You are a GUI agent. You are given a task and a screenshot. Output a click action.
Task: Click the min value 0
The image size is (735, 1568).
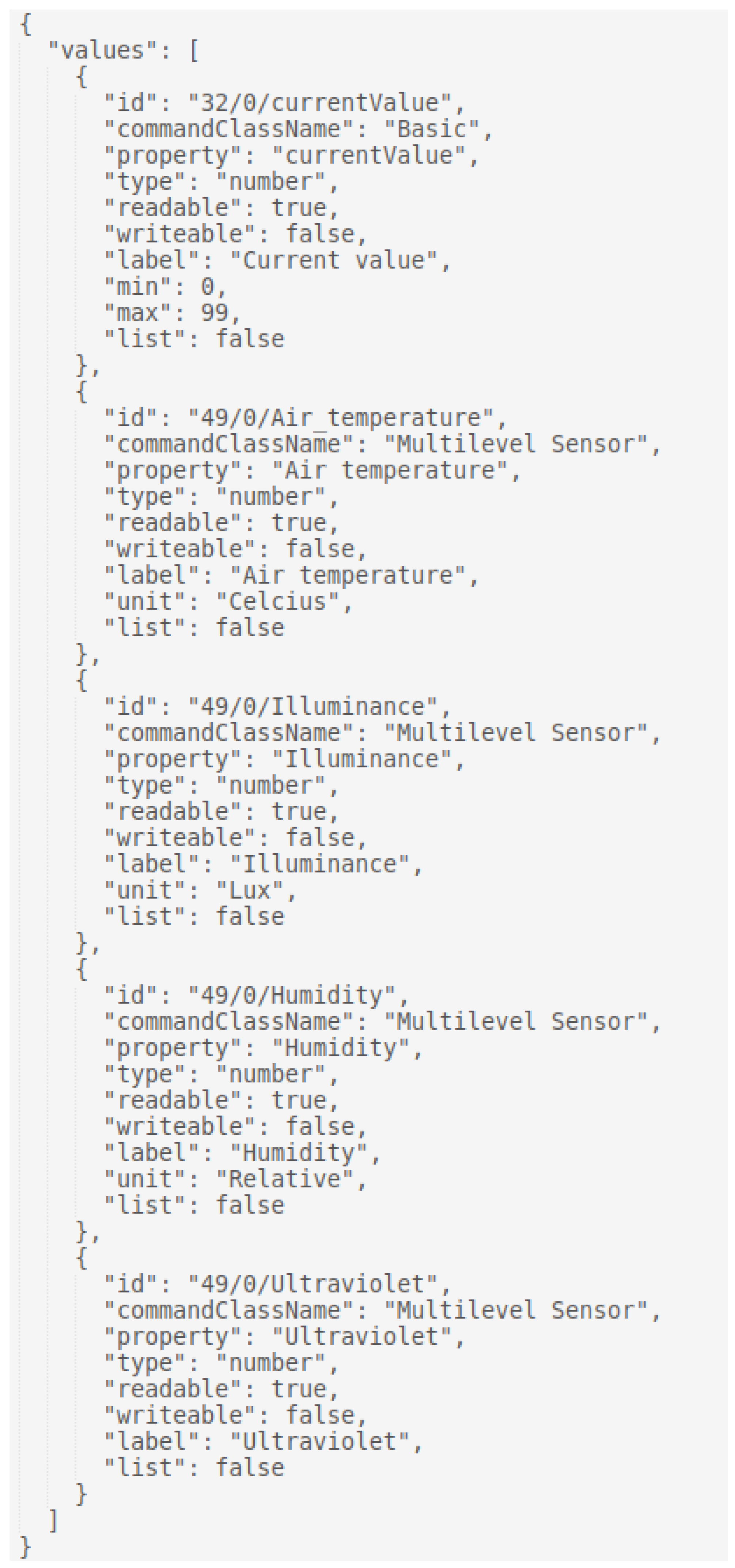click(208, 287)
